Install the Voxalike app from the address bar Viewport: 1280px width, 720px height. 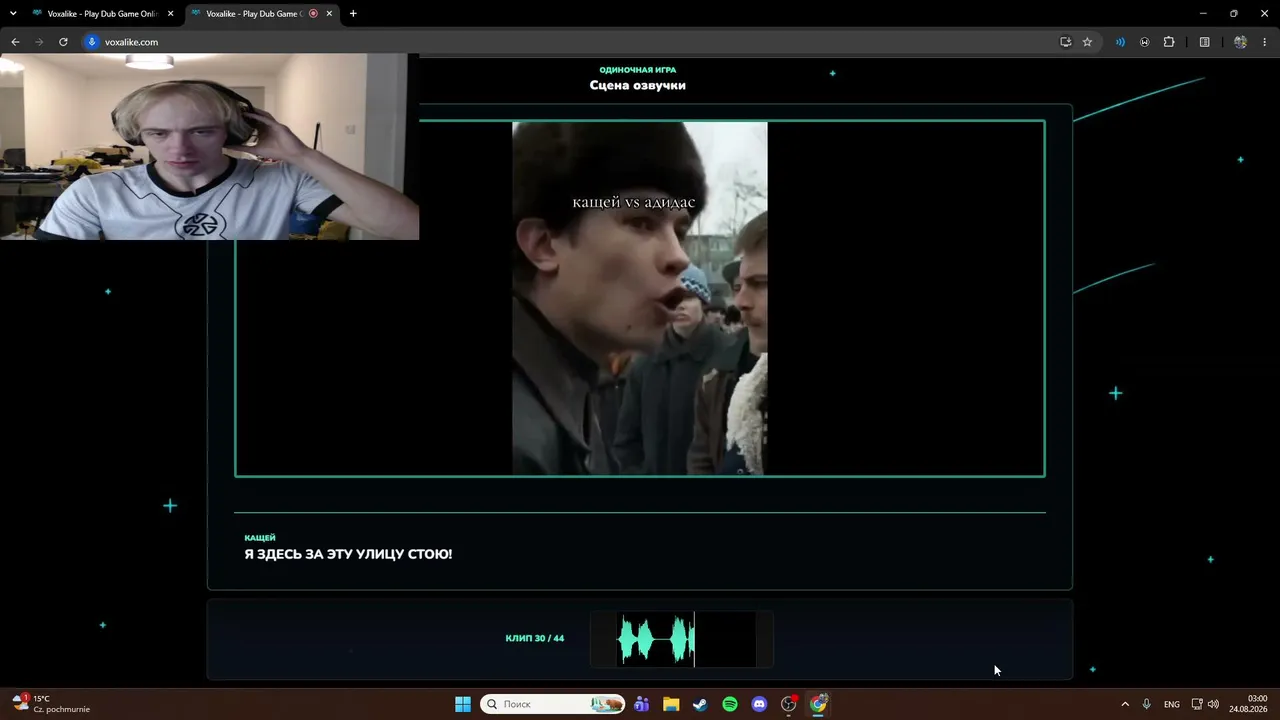[x=1066, y=42]
